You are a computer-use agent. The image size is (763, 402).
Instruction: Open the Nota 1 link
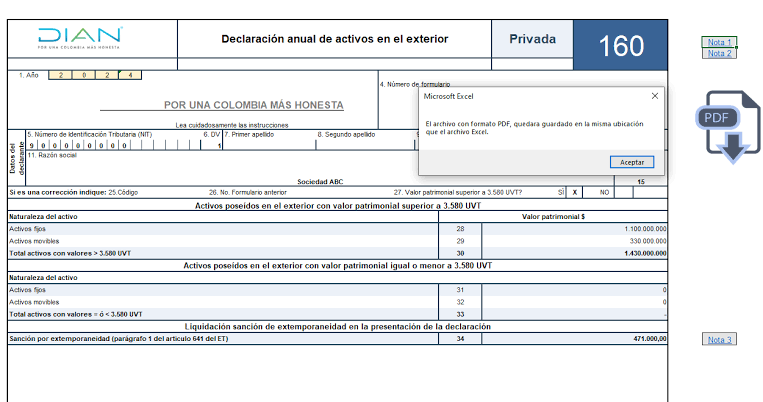pos(719,42)
